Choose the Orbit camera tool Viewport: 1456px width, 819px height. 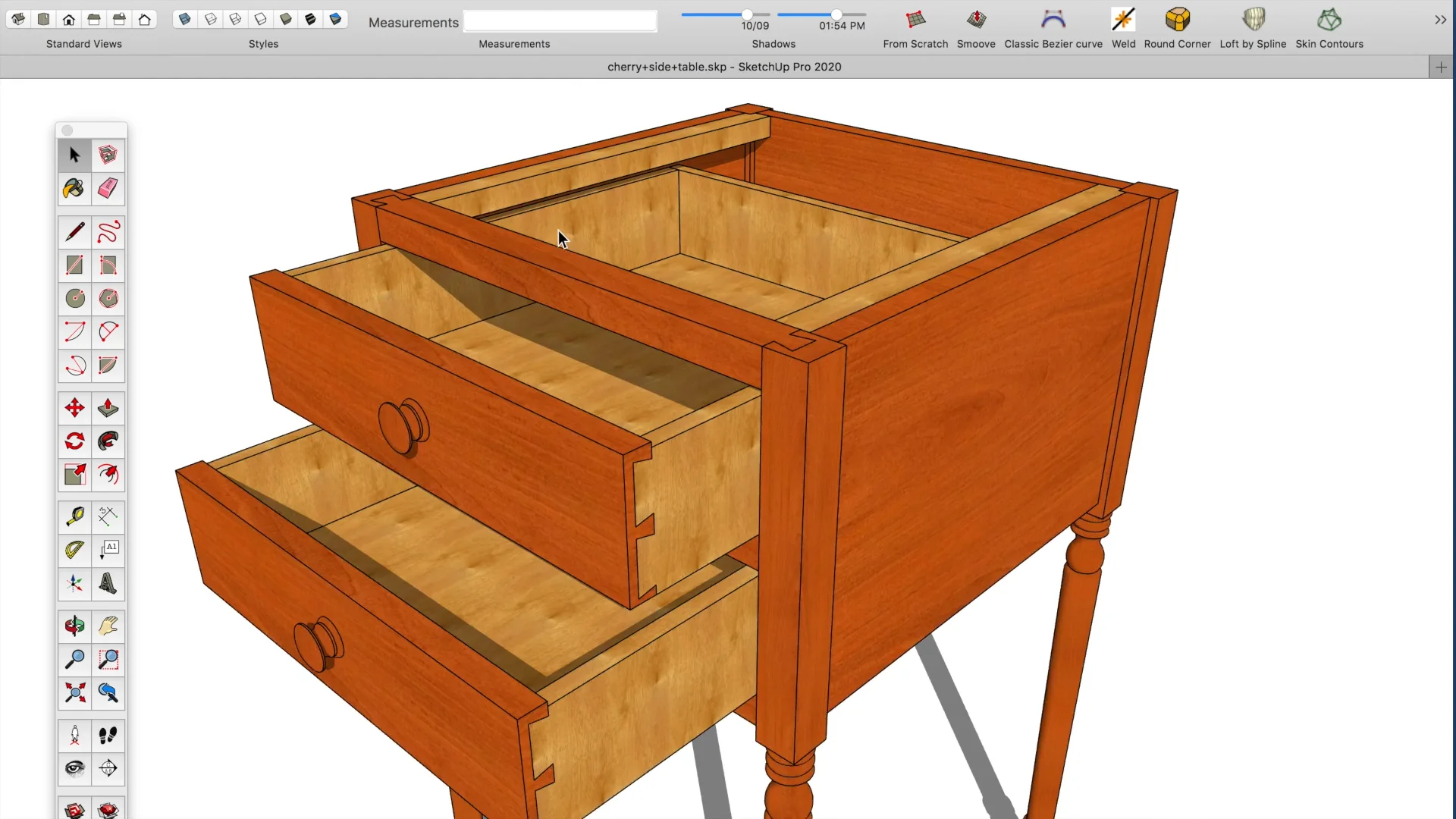tap(74, 626)
